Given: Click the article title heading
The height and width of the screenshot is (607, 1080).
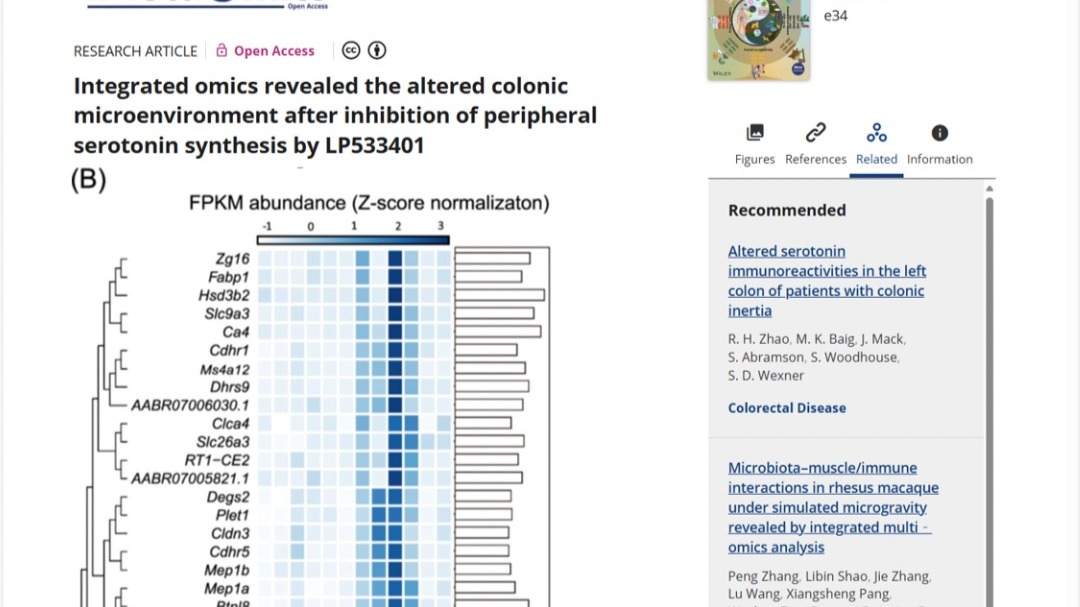Looking at the screenshot, I should 335,116.
